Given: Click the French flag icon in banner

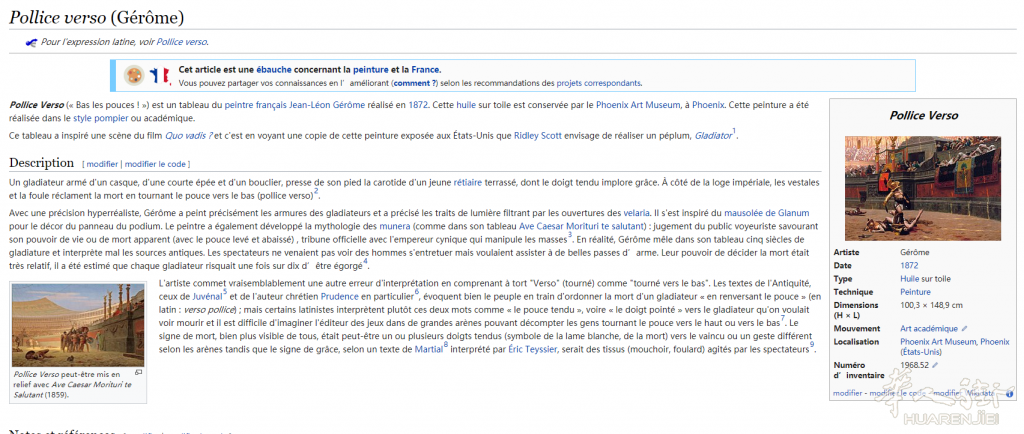Looking at the screenshot, I should click(x=159, y=75).
